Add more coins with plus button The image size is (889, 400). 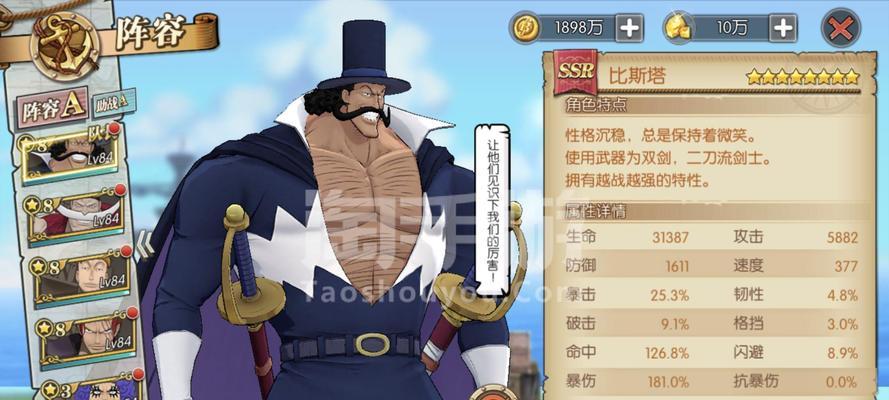click(629, 28)
